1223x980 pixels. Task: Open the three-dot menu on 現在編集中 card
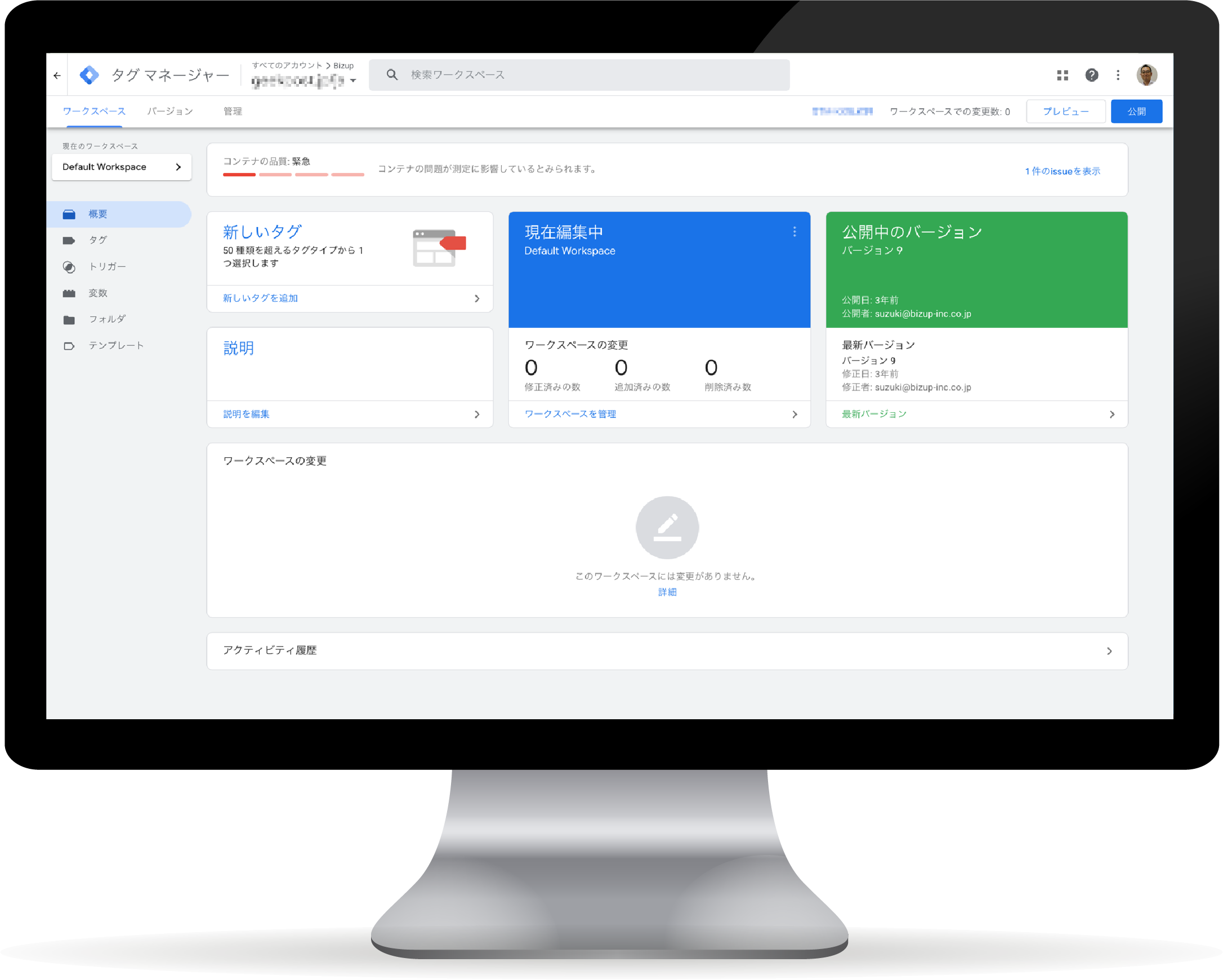pyautogui.click(x=794, y=231)
